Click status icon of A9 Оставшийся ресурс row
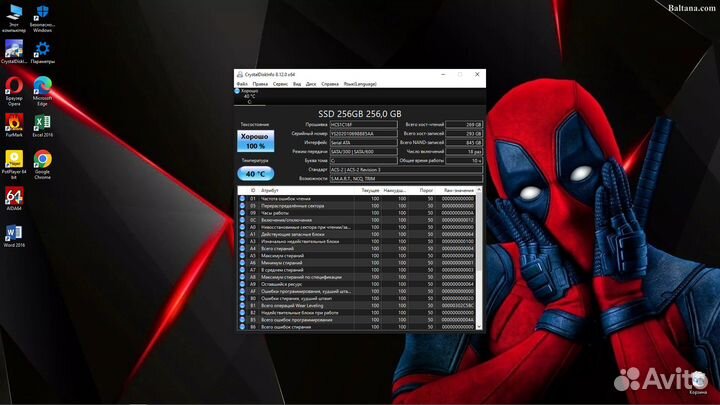 coord(242,284)
